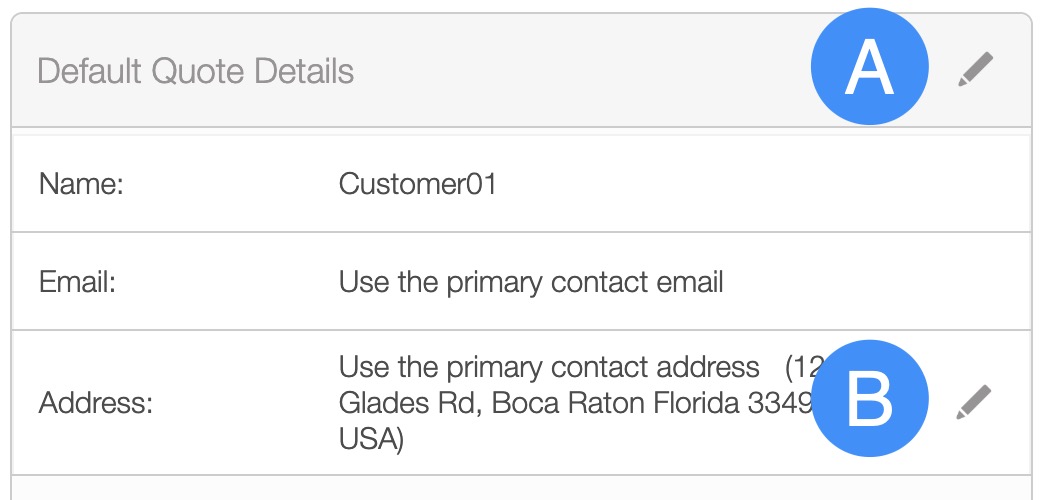Click the word "Customer01" beside the Name label
Screen dimensions: 1042x500
pos(417,184)
